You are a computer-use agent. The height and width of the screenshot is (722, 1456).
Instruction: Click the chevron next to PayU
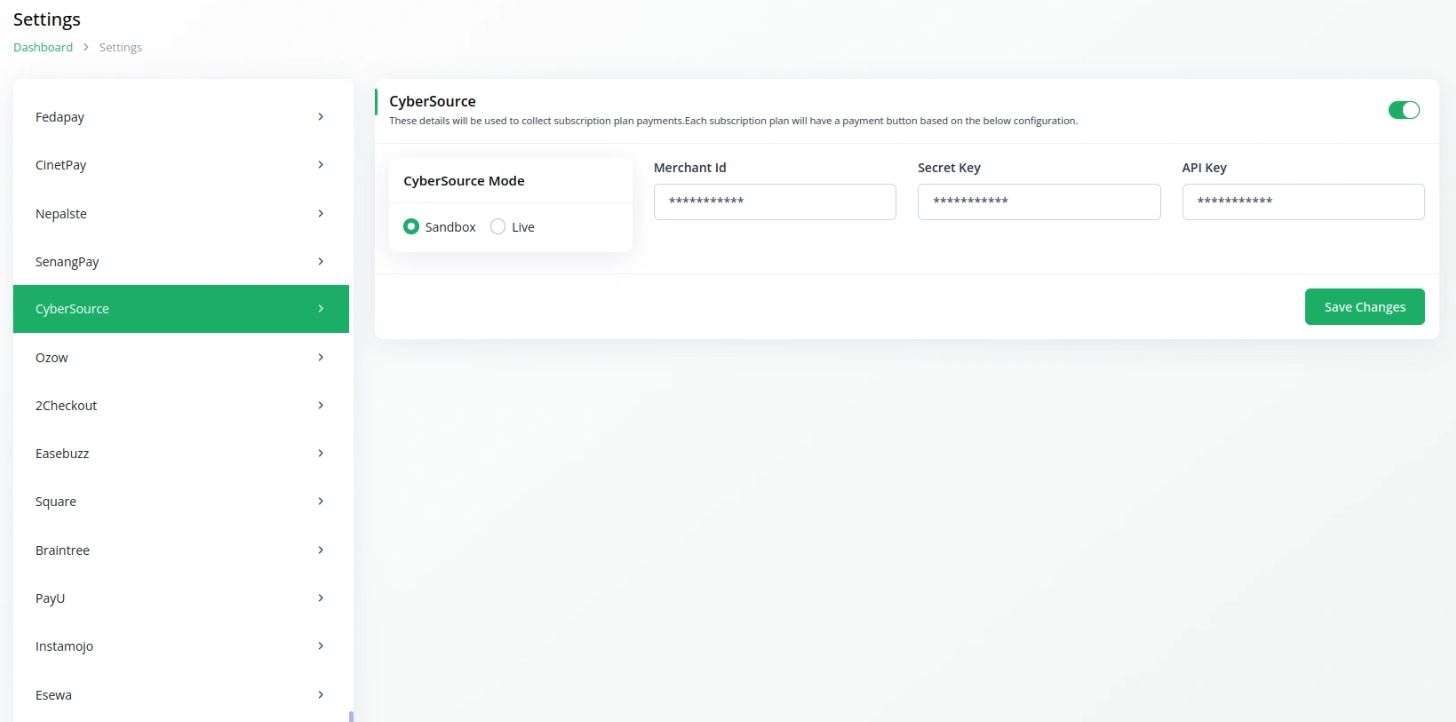(x=321, y=598)
